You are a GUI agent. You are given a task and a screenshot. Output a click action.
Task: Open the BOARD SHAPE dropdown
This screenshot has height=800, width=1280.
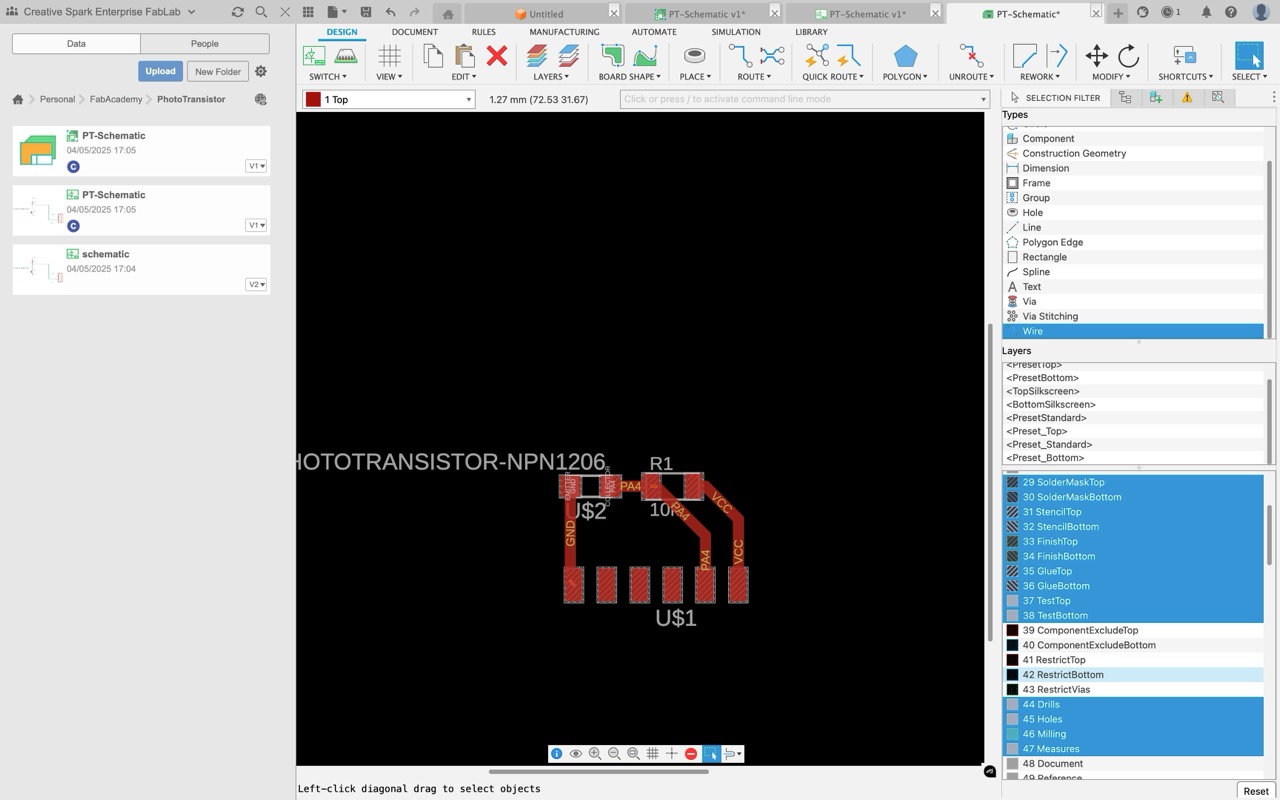pyautogui.click(x=630, y=76)
